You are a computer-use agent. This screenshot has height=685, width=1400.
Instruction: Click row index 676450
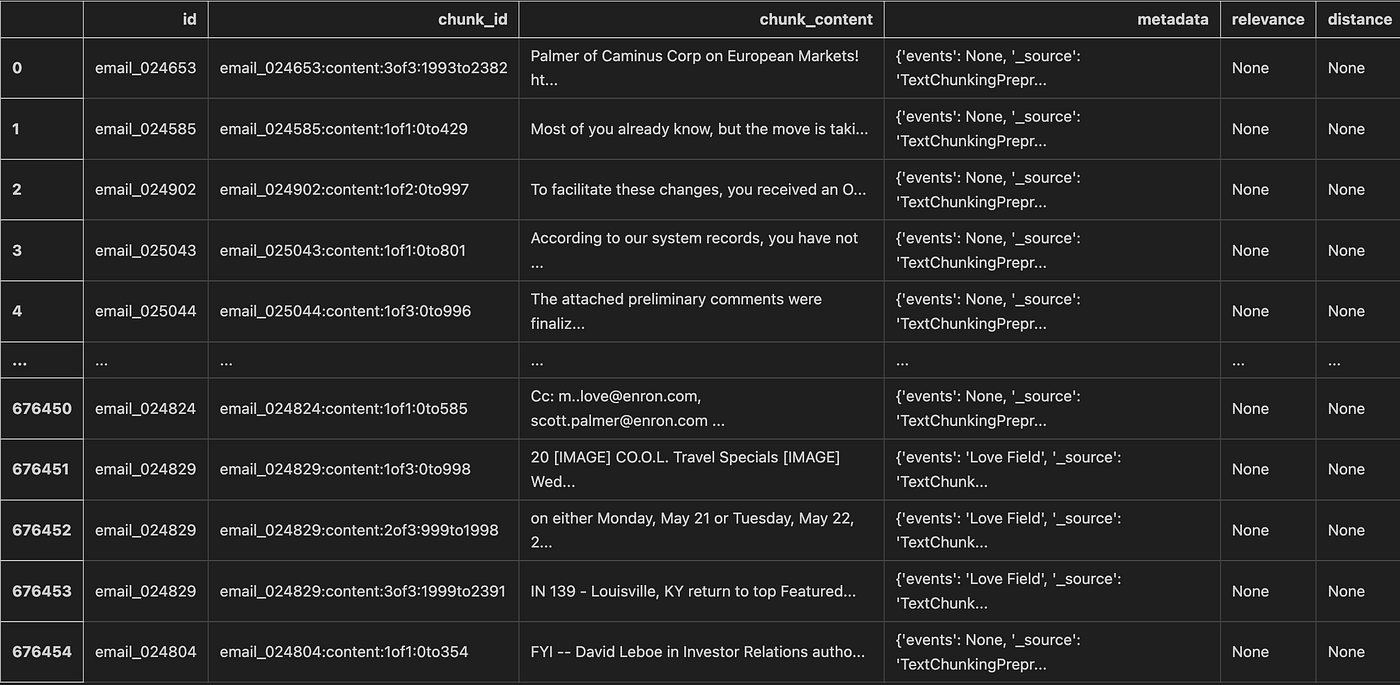coord(42,408)
